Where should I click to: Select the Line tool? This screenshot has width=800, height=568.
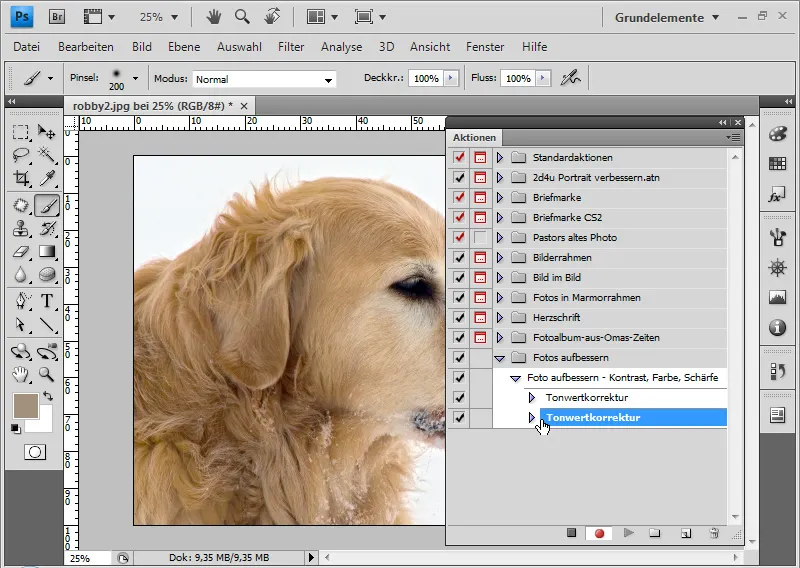point(47,325)
